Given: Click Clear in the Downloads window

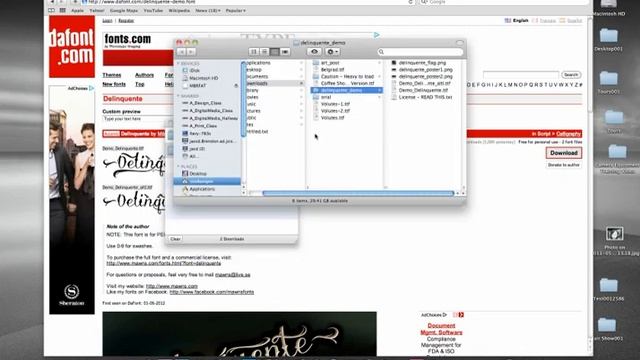Looking at the screenshot, I should point(176,239).
